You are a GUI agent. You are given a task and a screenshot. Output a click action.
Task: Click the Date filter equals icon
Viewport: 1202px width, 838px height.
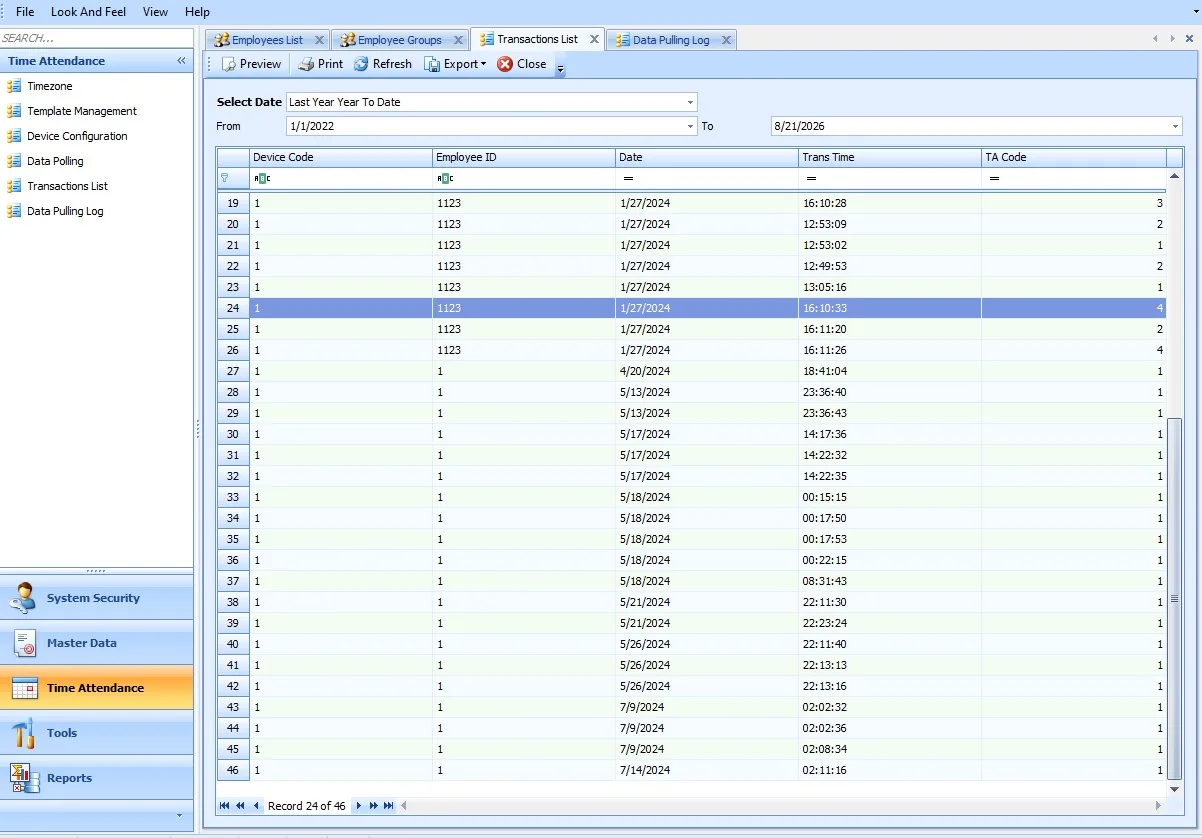[x=628, y=178]
